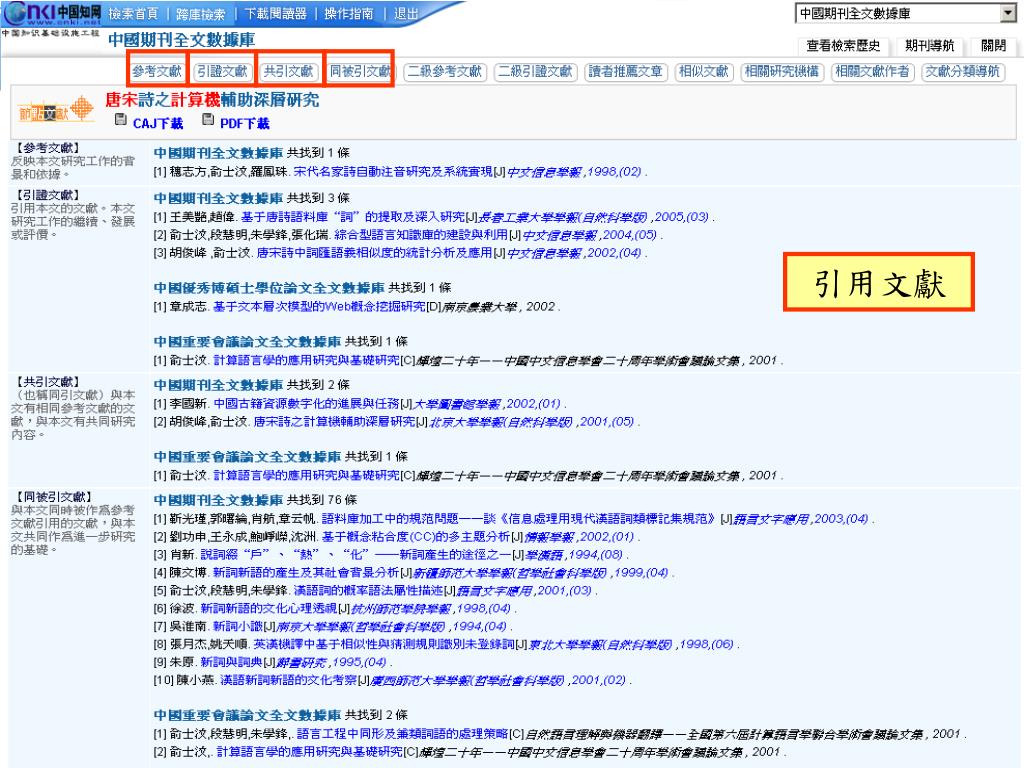Screen dimensions: 1024x768
Task: Select the 相似文獻 button
Action: pyautogui.click(x=703, y=71)
